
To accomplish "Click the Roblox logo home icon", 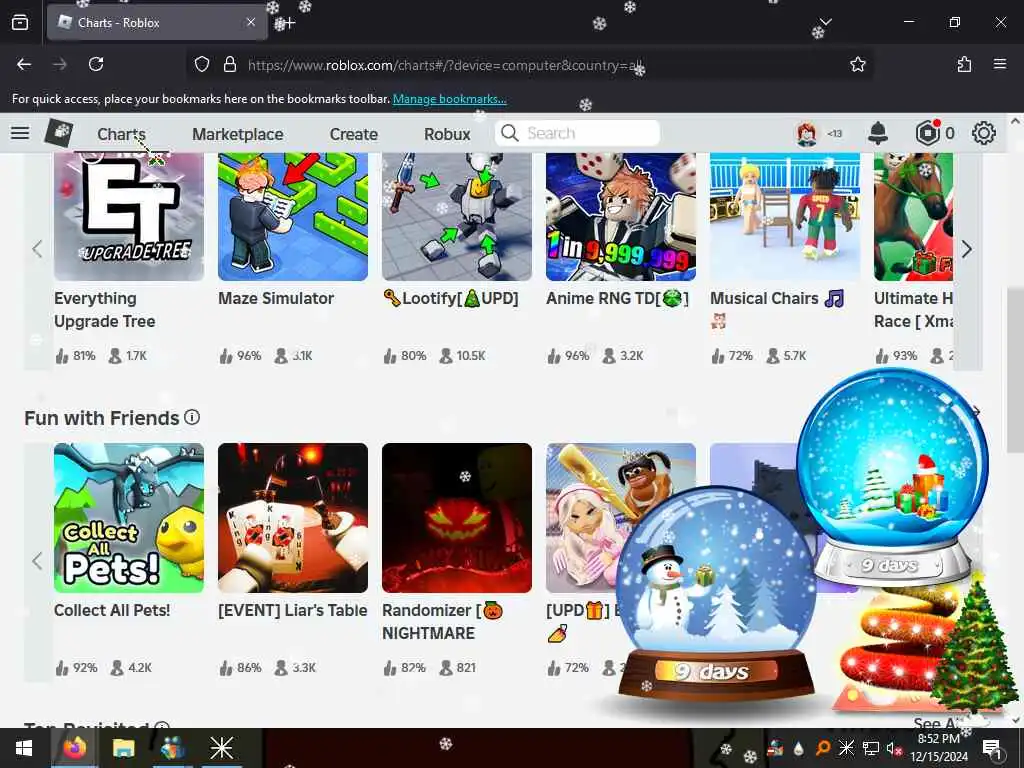I will pyautogui.click(x=59, y=133).
